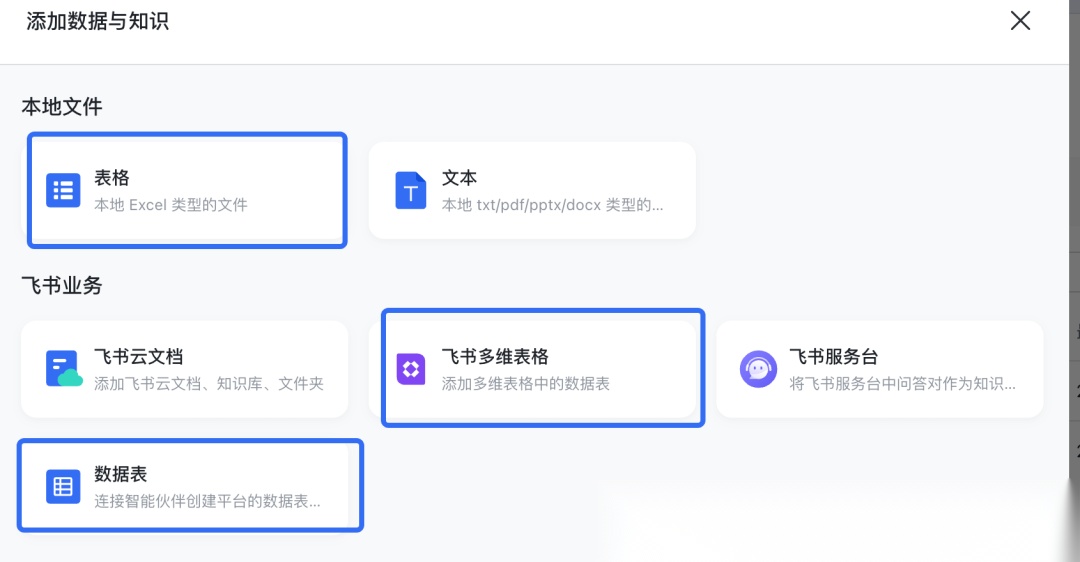The width and height of the screenshot is (1080, 562).
Task: Click the text 连接智能伙伴创建平台的数据表...
Action: [x=207, y=501]
